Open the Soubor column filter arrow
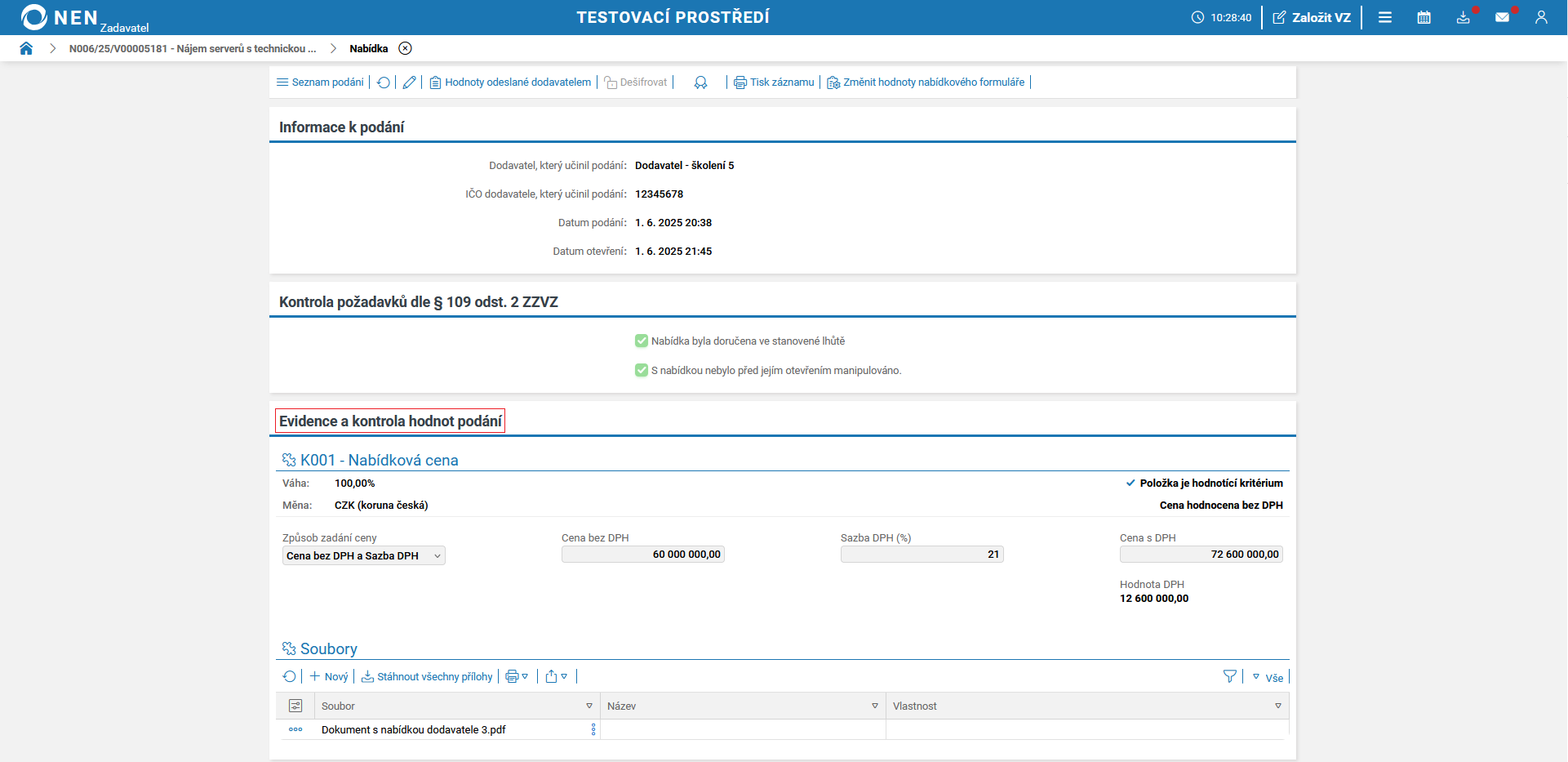The height and width of the screenshot is (762, 1568). [x=589, y=706]
